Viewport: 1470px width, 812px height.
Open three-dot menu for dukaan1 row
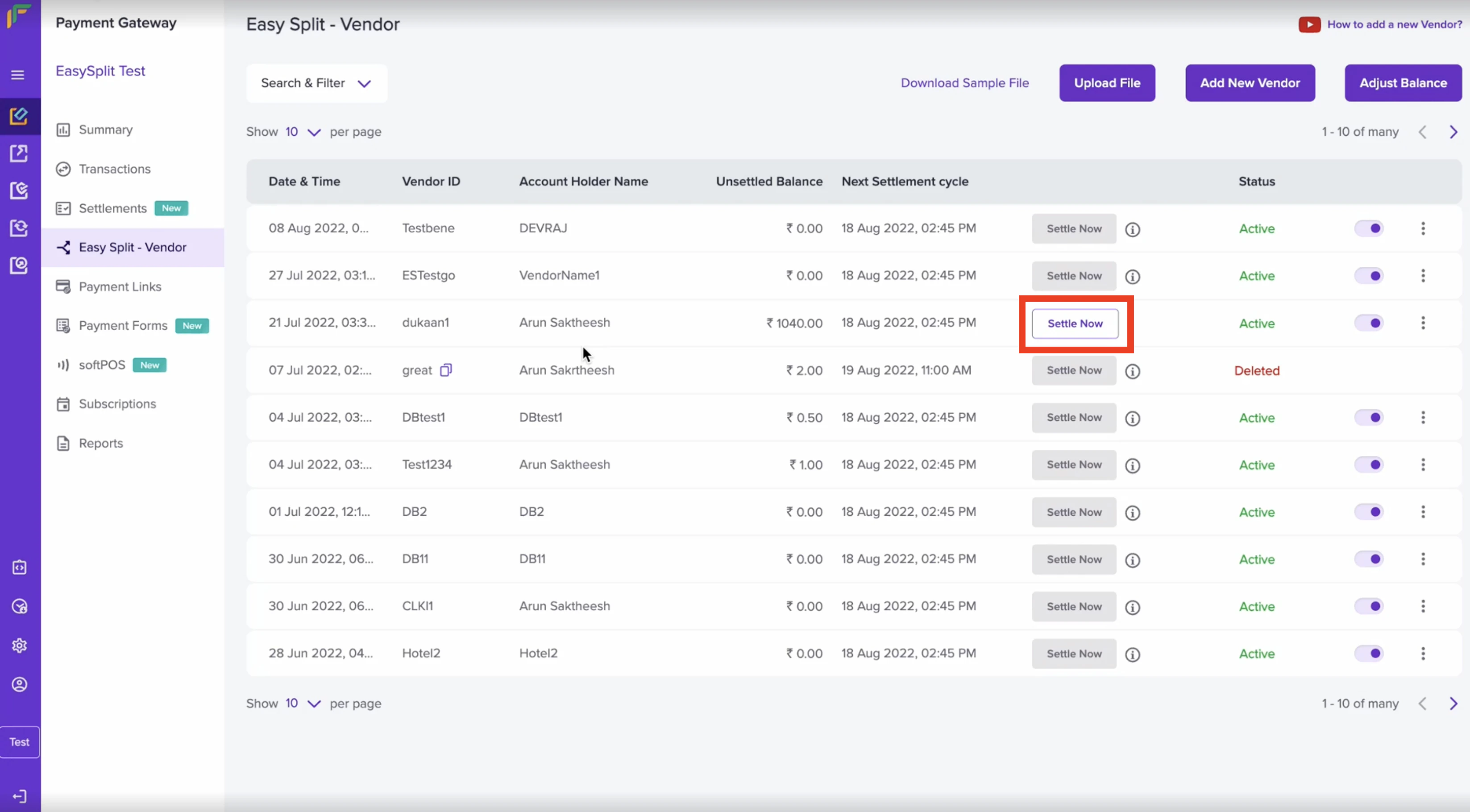click(x=1423, y=323)
